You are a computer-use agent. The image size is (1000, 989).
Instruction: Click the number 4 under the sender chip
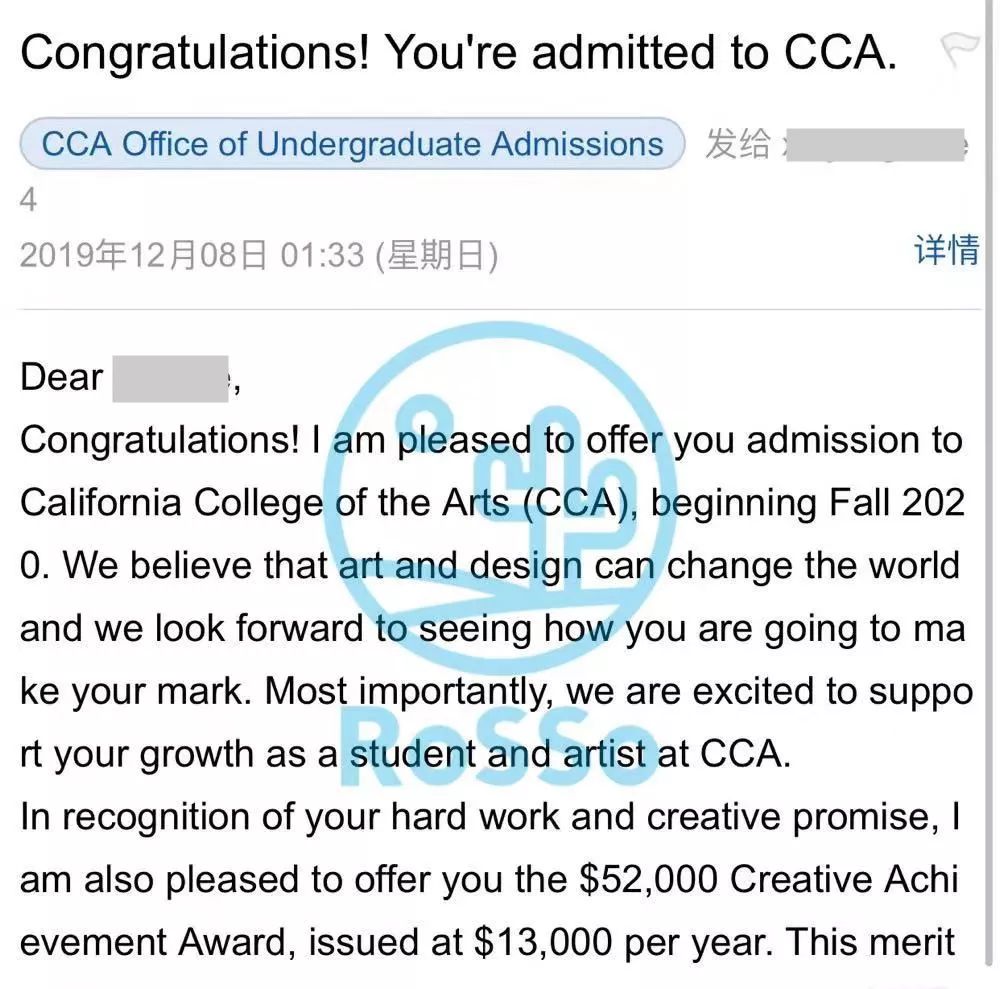(28, 200)
